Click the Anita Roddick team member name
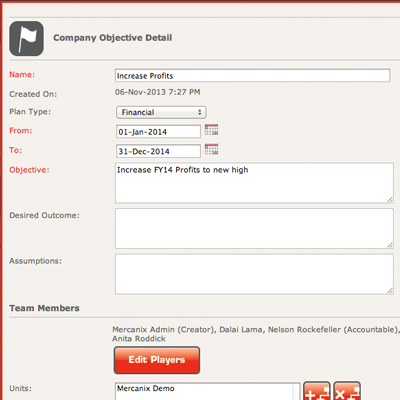 [139, 339]
